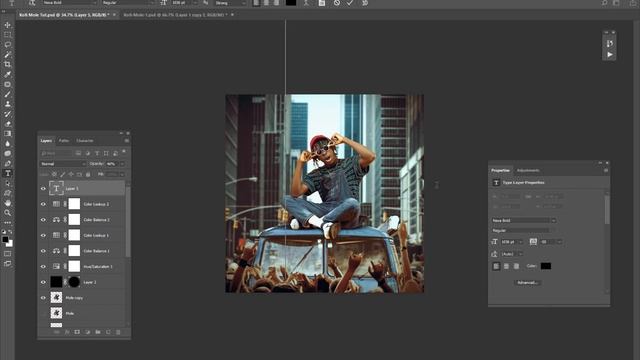
Task: Select the Magic Wand tool
Action: [7, 55]
